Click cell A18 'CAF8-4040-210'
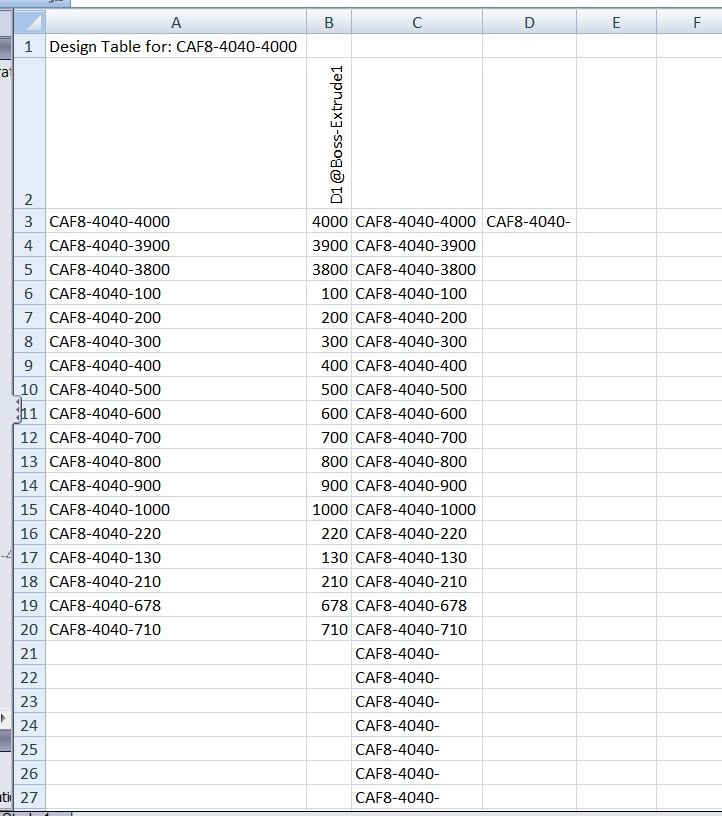The height and width of the screenshot is (816, 722). pyautogui.click(x=176, y=581)
